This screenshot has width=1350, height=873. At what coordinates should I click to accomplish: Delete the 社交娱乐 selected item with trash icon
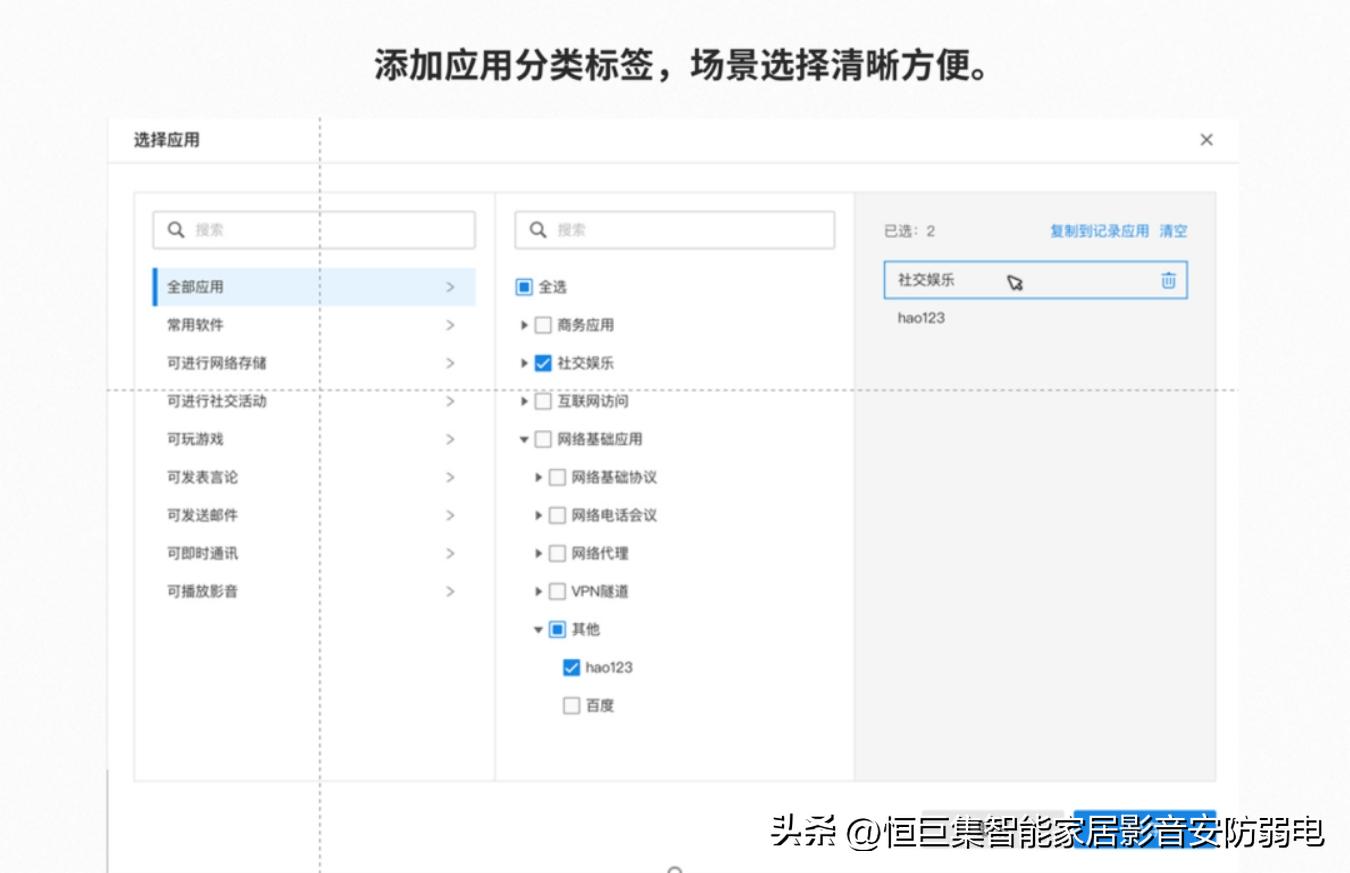[1168, 281]
